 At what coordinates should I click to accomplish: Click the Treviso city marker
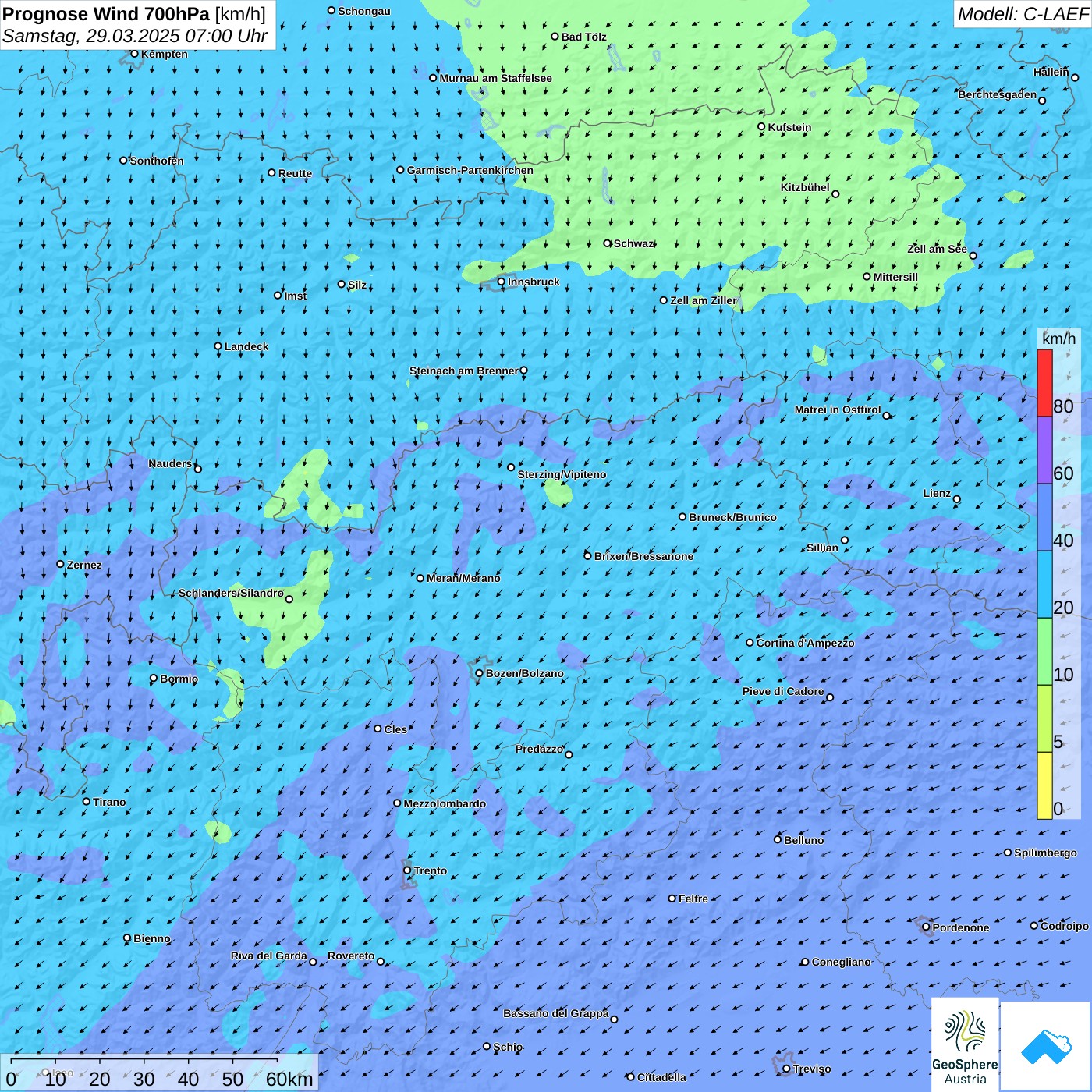pyautogui.click(x=787, y=1069)
